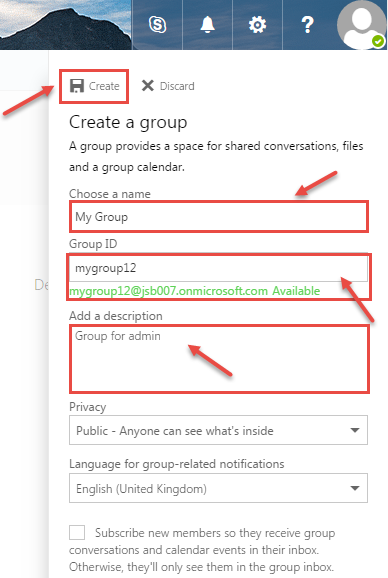This screenshot has width=388, height=578.
Task: Open the user profile avatar
Action: point(362,25)
